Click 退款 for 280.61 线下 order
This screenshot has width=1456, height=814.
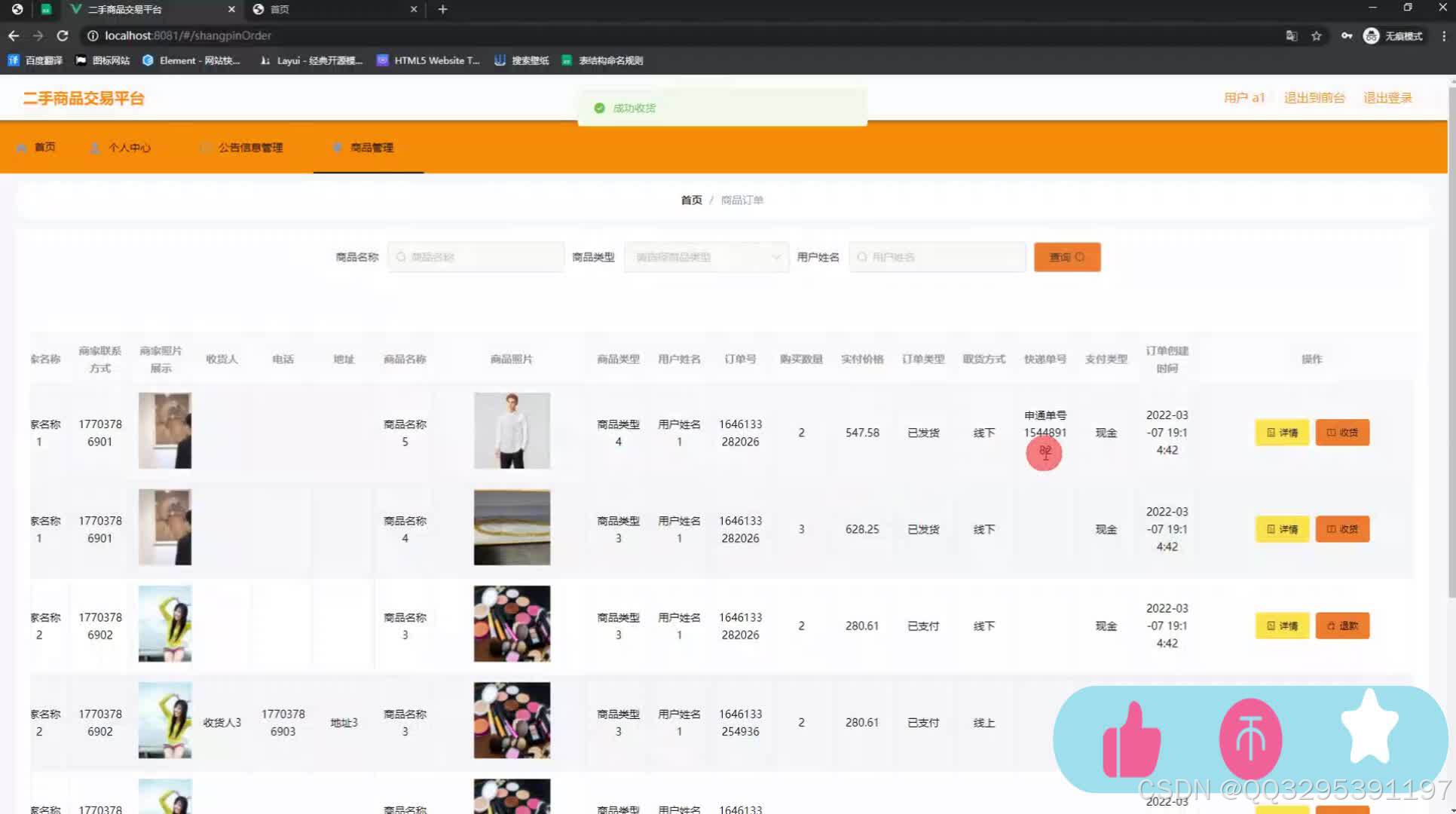[1342, 626]
